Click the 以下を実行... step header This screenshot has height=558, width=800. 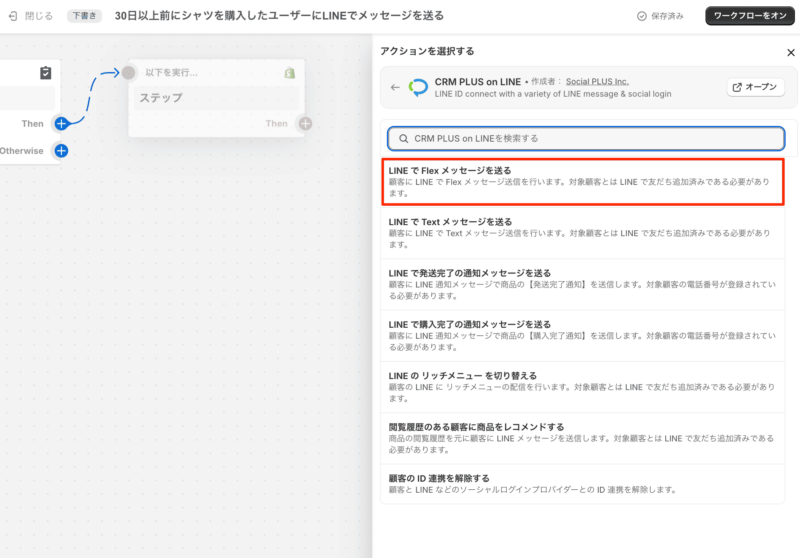[171, 73]
